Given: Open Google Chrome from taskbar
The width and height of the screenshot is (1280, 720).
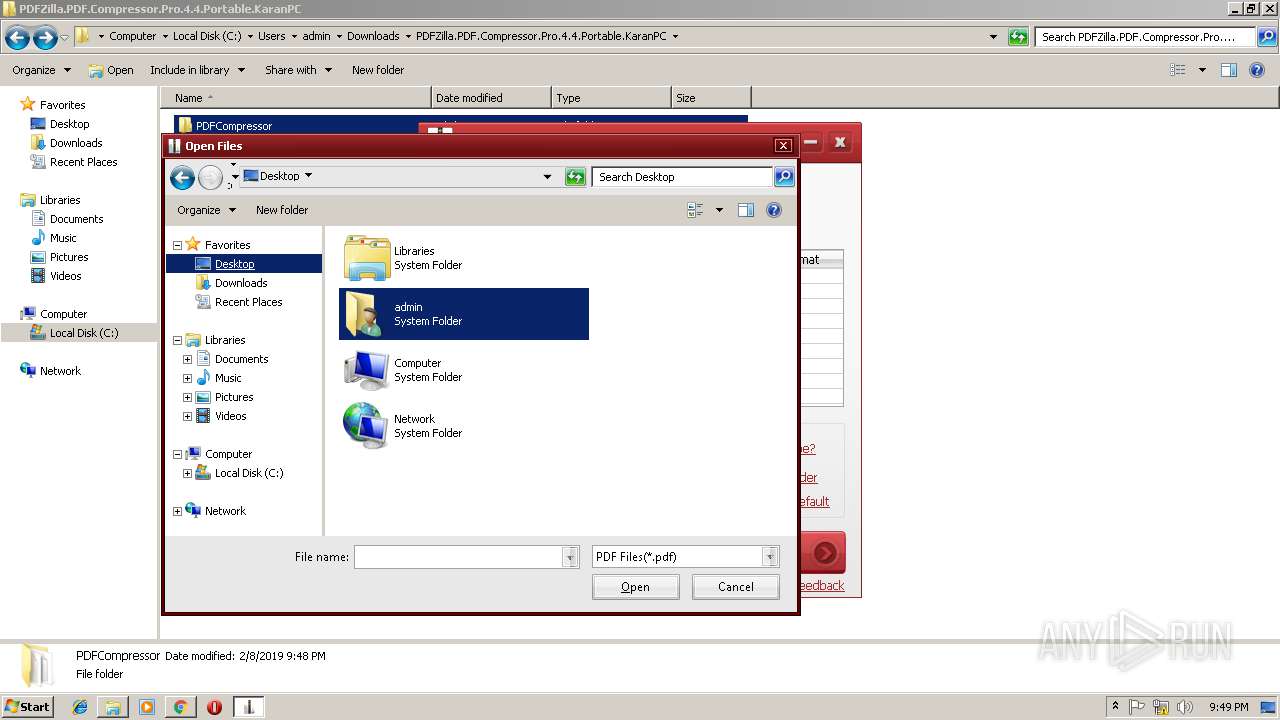Looking at the screenshot, I should [180, 707].
